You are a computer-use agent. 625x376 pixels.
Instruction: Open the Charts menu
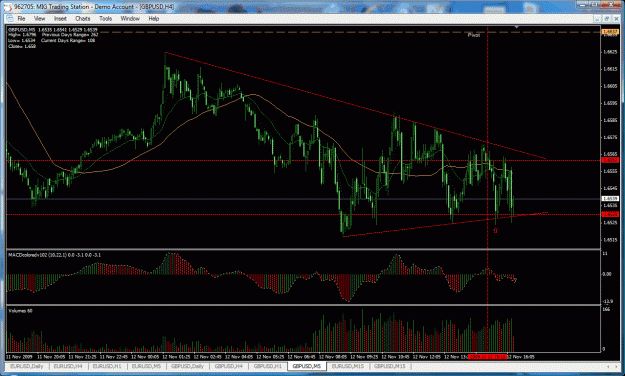tap(83, 18)
